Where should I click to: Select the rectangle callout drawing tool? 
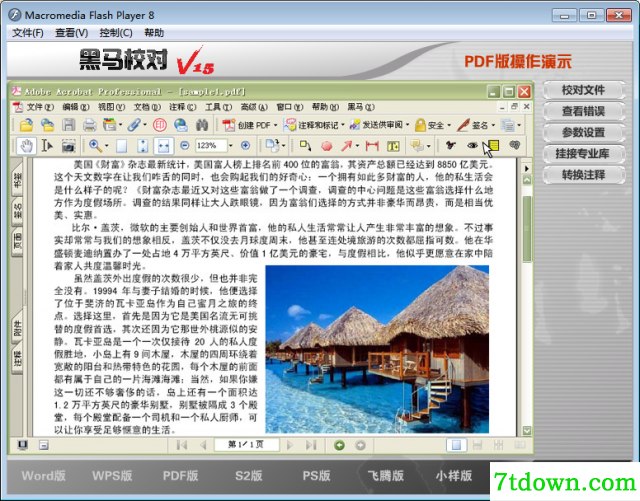[x=305, y=146]
